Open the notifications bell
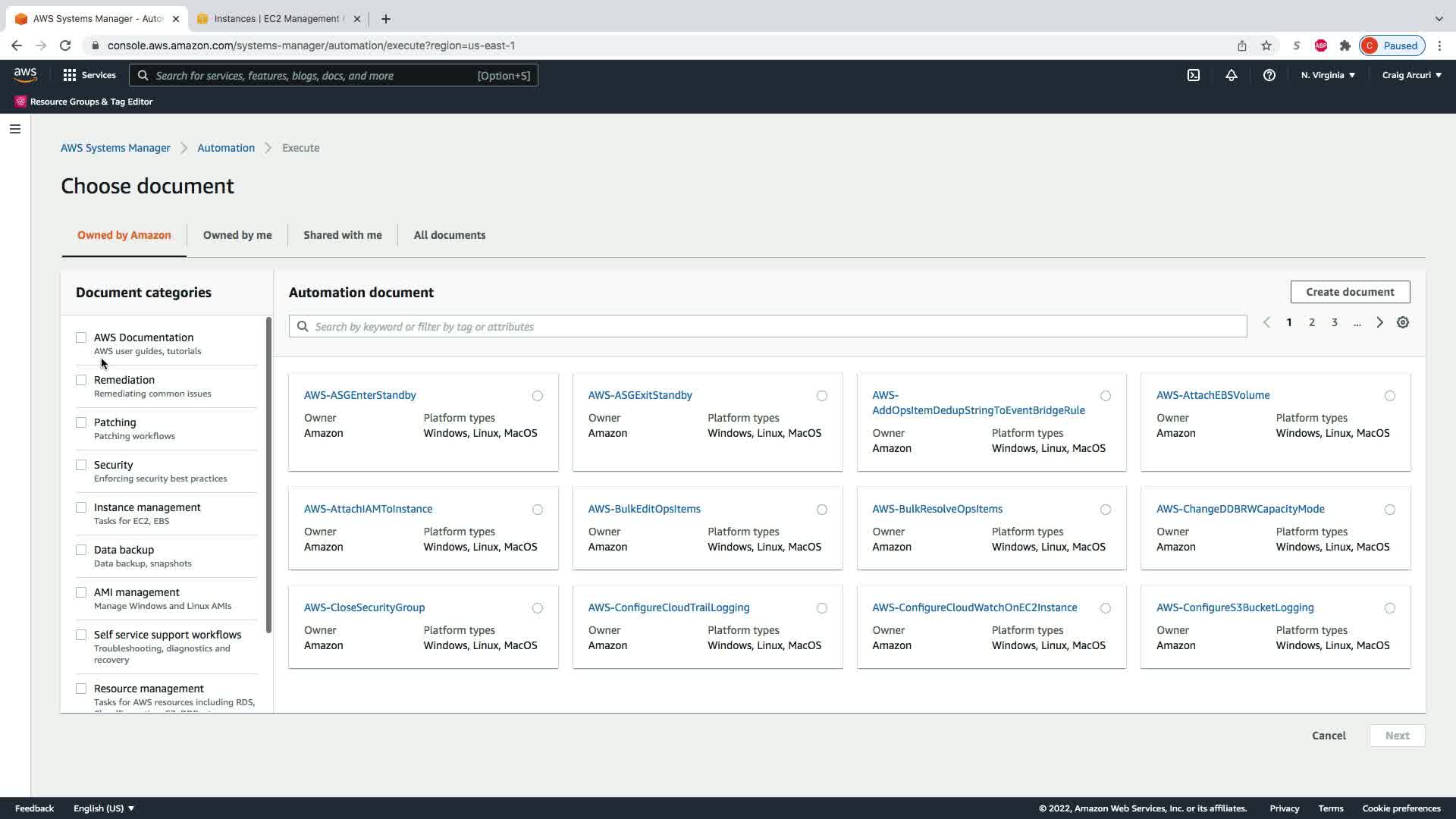The image size is (1456, 819). [1231, 75]
